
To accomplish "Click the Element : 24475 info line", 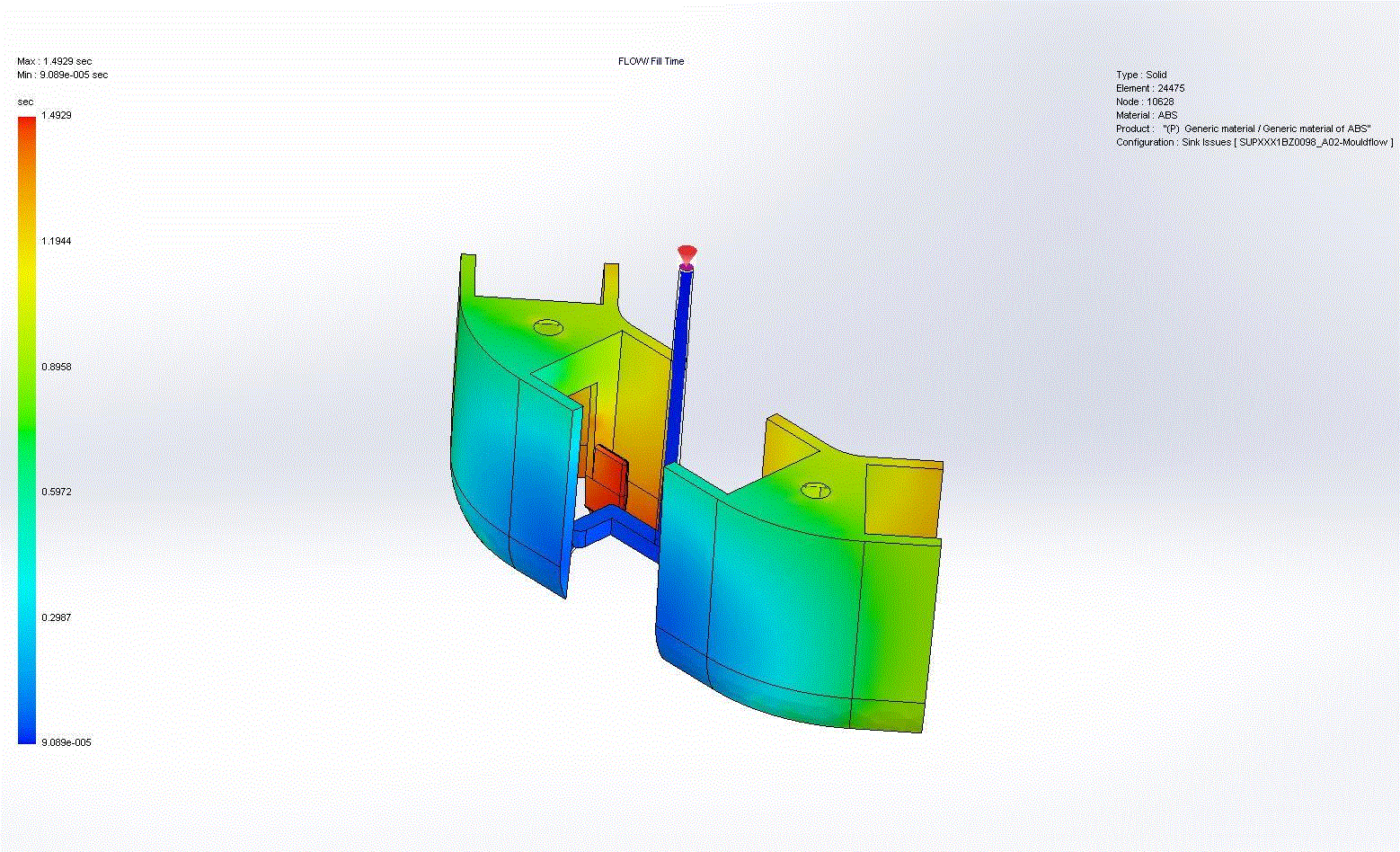I will pos(1150,88).
